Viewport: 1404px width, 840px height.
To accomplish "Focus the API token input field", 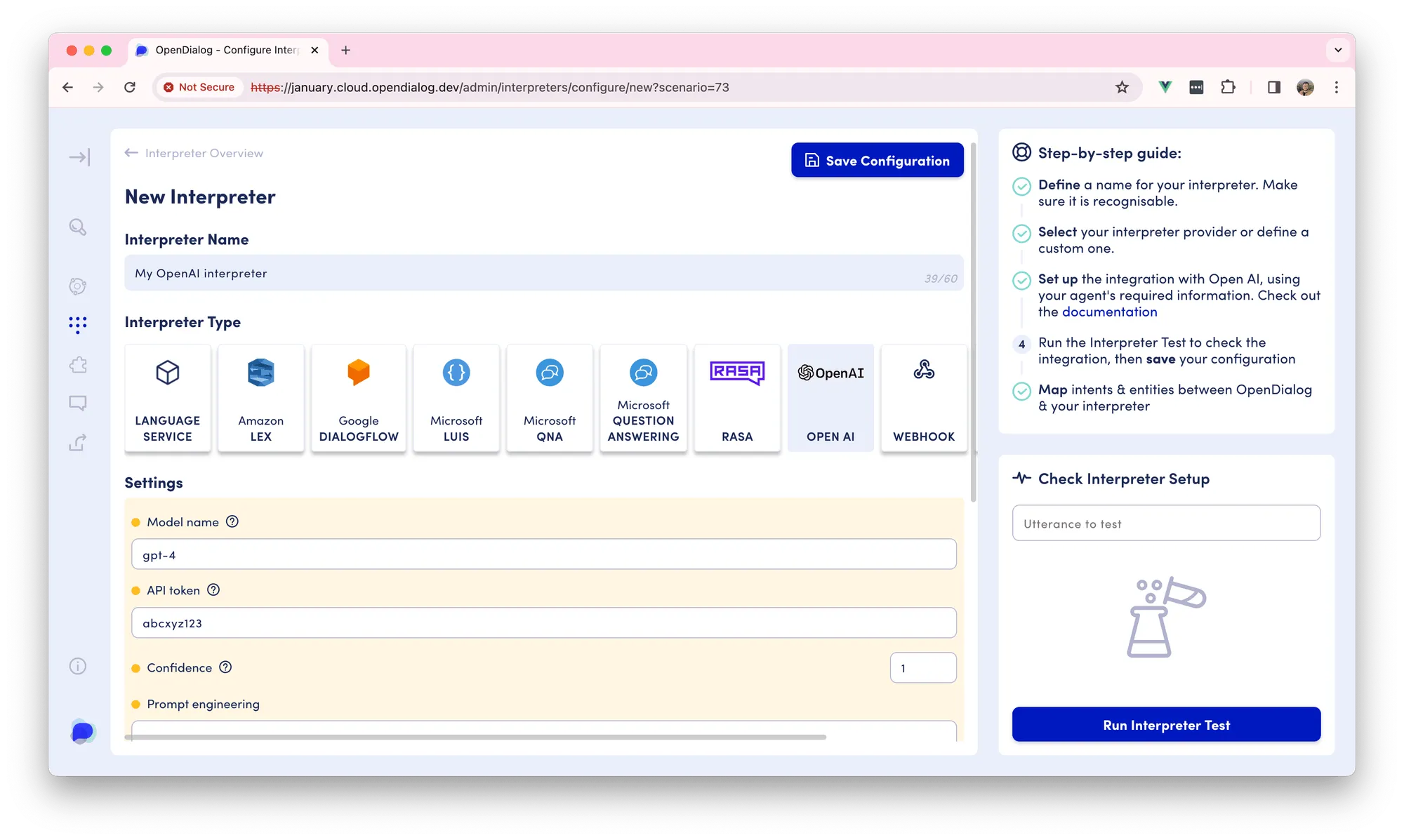I will click(544, 622).
